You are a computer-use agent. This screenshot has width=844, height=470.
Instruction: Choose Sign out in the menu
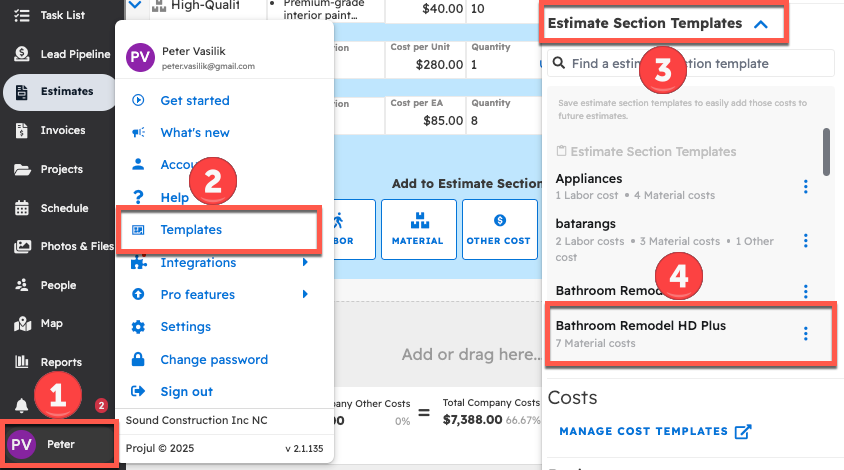(186, 392)
